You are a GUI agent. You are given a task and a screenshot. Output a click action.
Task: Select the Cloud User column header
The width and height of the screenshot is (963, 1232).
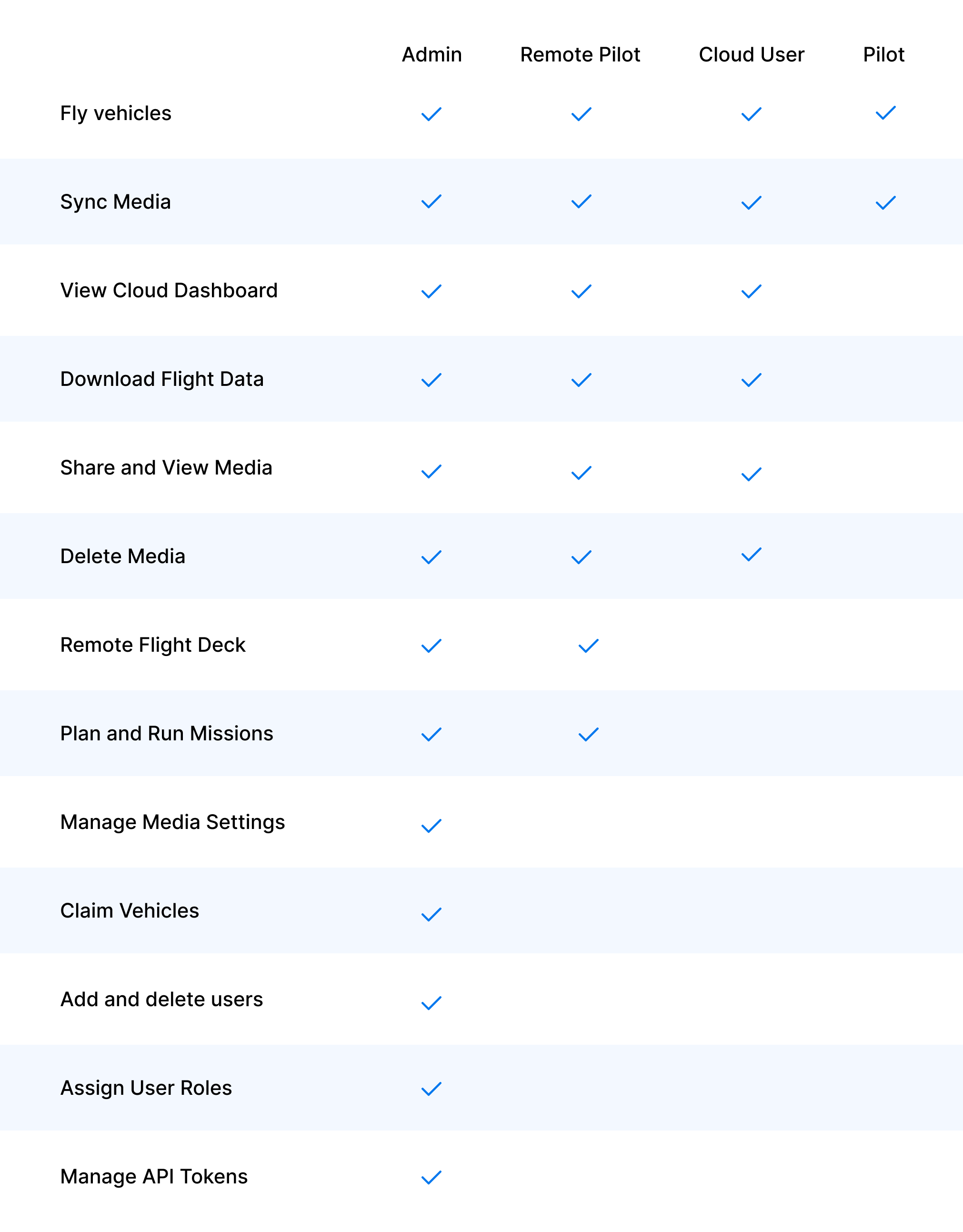752,55
